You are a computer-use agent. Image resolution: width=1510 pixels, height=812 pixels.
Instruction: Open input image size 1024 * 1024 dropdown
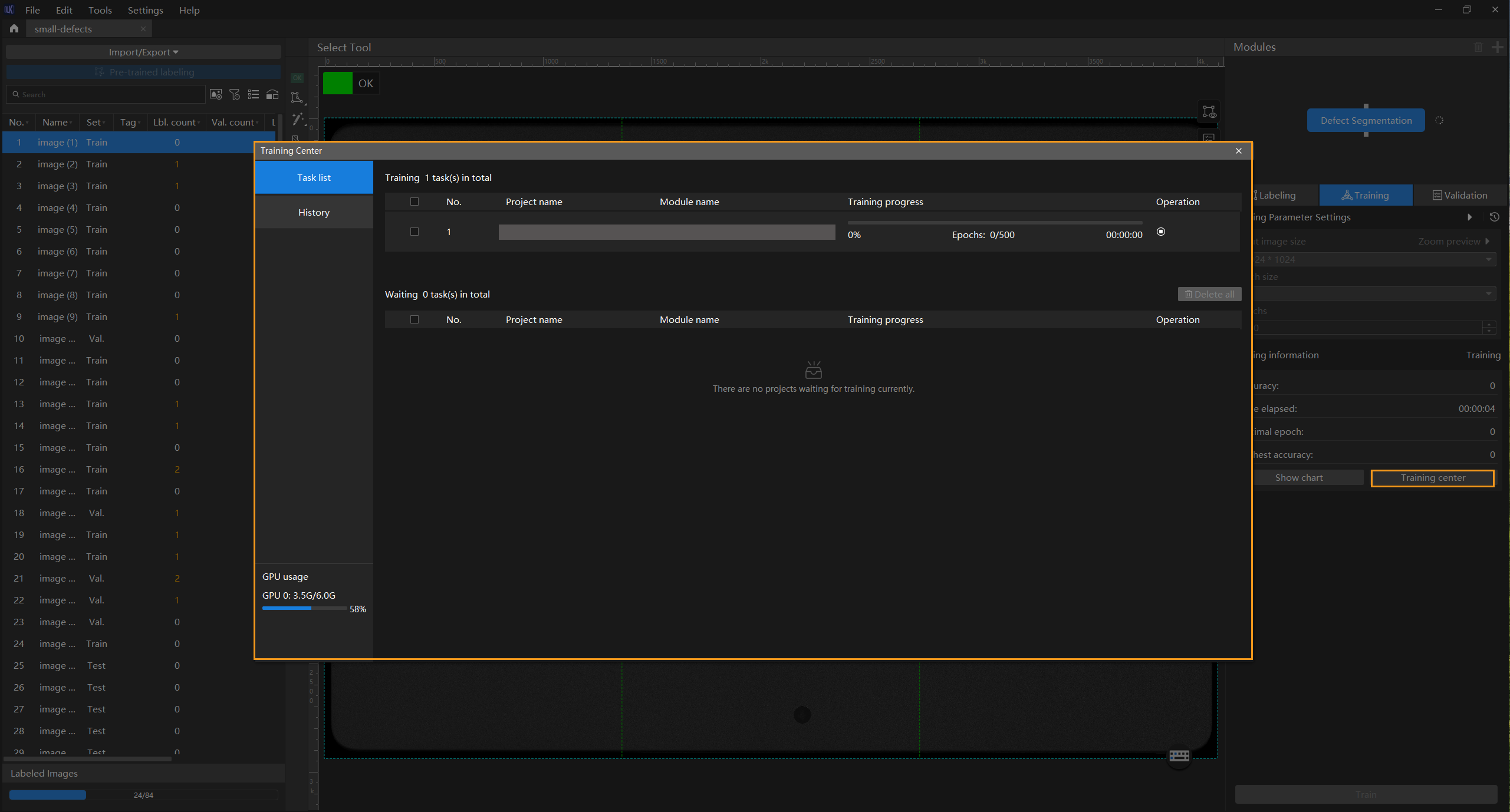tap(1374, 259)
